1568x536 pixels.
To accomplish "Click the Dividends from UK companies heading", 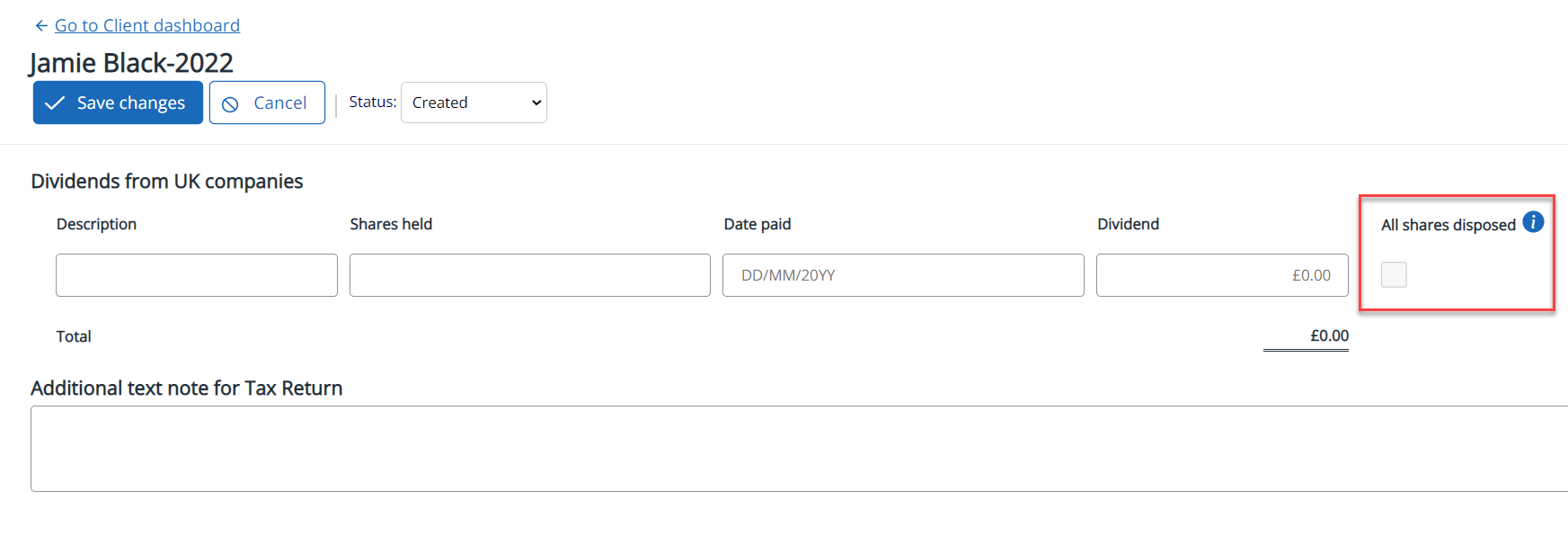I will (167, 182).
